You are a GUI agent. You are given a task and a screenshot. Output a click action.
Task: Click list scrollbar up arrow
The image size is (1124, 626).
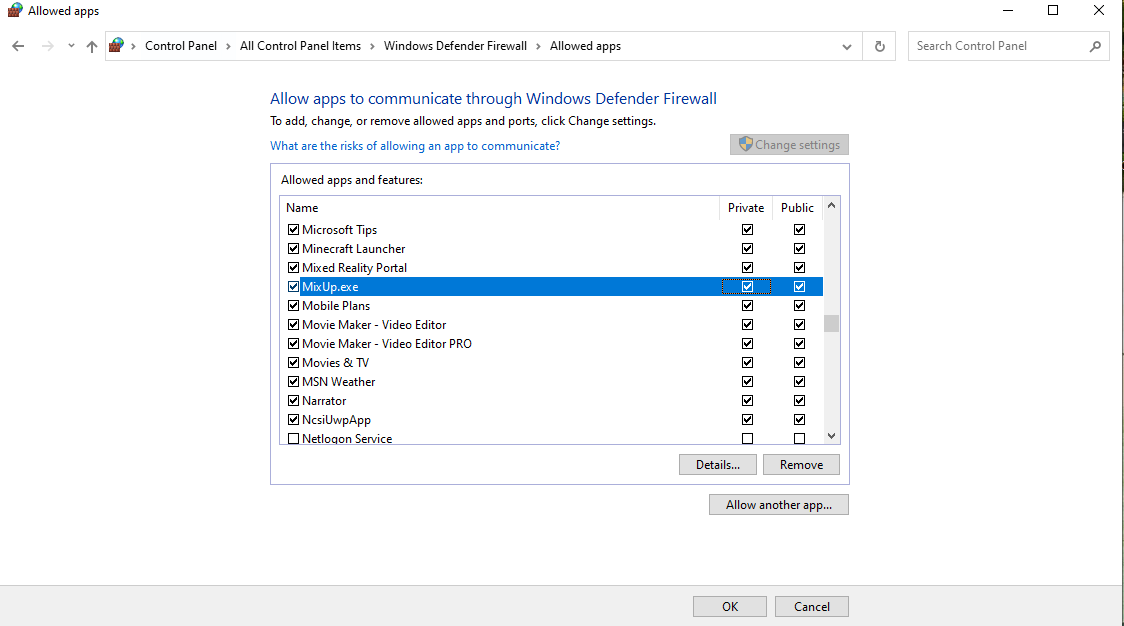pyautogui.click(x=832, y=206)
